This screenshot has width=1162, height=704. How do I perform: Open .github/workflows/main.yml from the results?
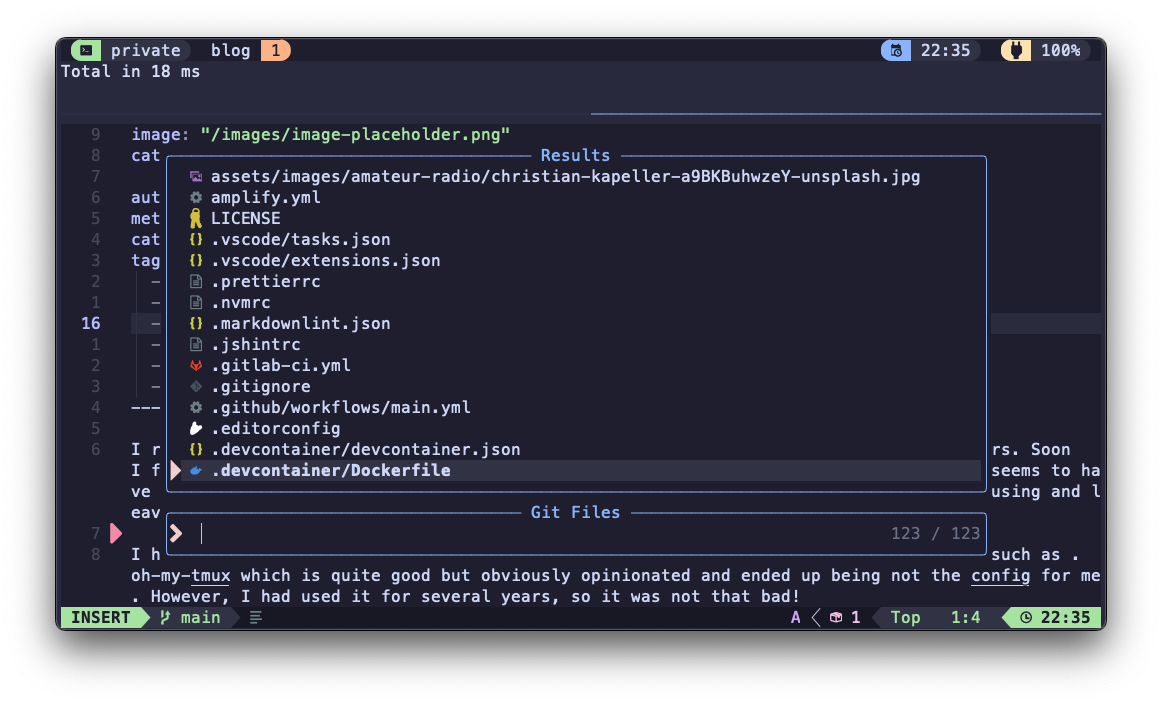(x=340, y=408)
